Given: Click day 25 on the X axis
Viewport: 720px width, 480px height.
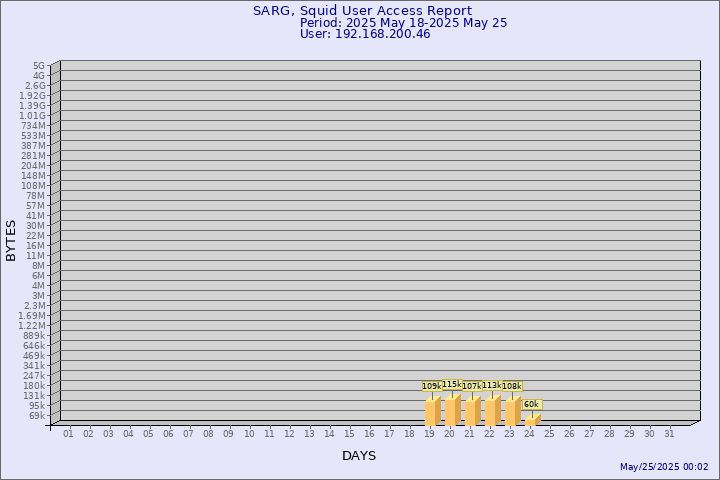Looking at the screenshot, I should click(x=549, y=434).
